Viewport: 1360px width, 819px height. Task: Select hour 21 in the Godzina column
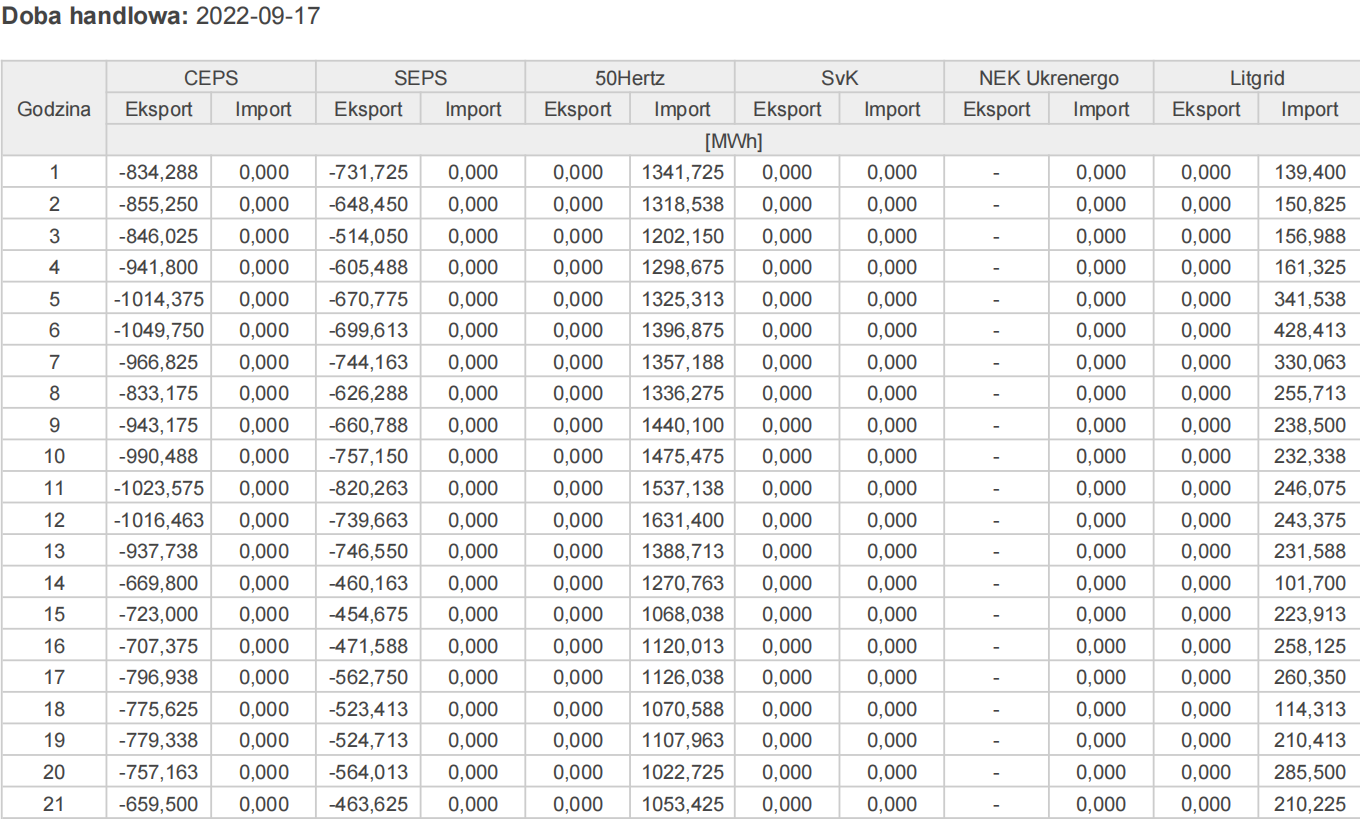[54, 804]
